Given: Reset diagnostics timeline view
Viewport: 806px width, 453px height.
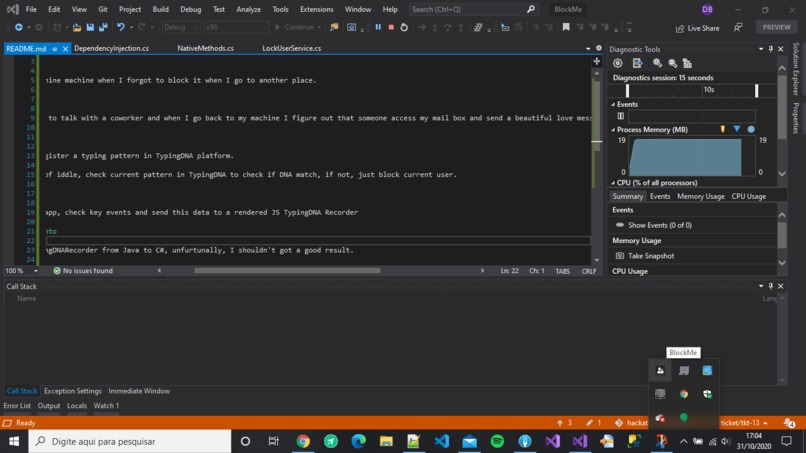Looking at the screenshot, I should (687, 63).
